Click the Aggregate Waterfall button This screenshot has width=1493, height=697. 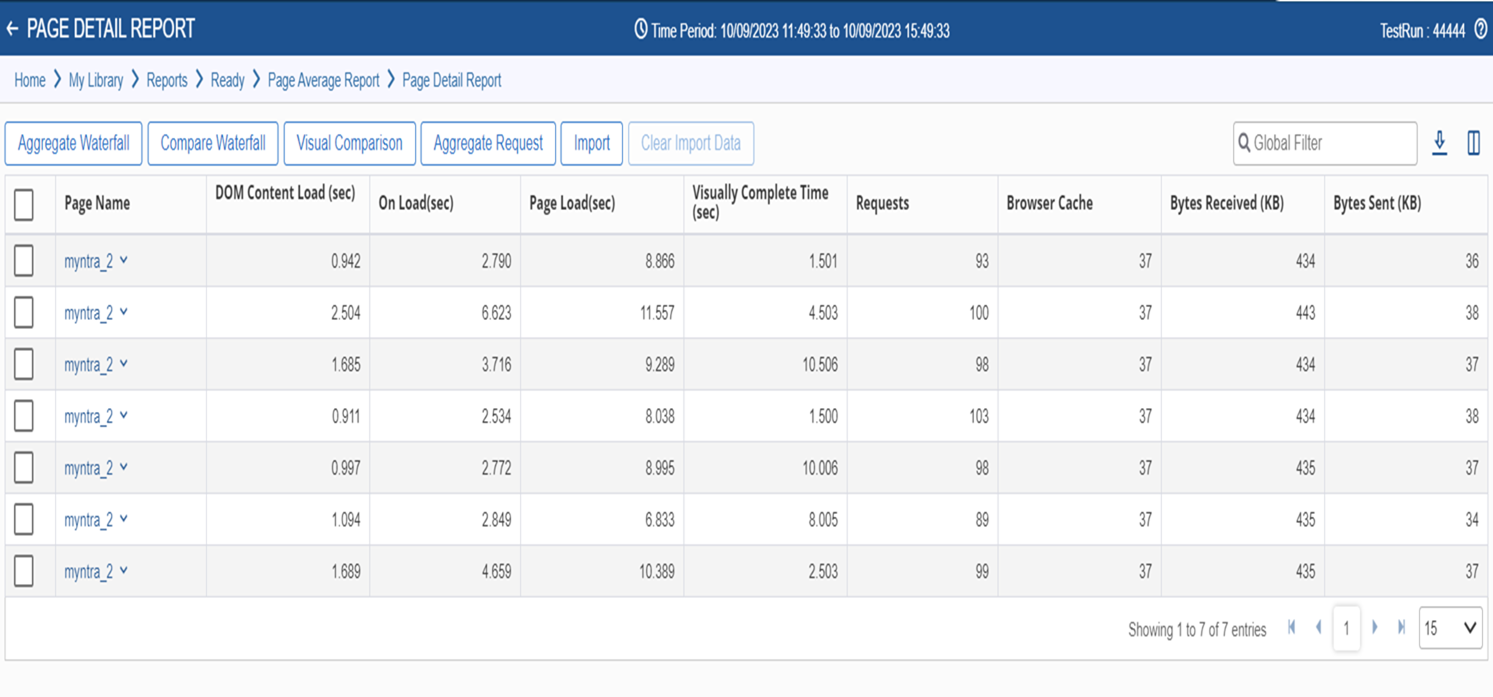pyautogui.click(x=74, y=143)
